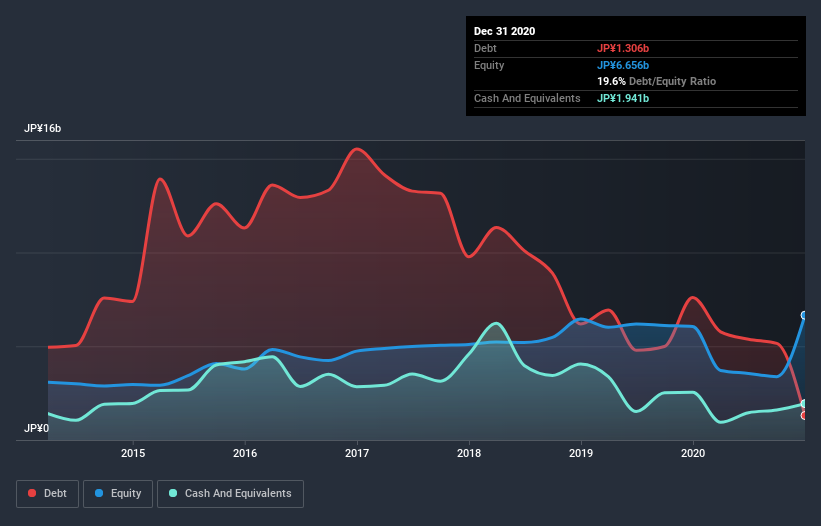Click the blue Equity legend dot

99,493
